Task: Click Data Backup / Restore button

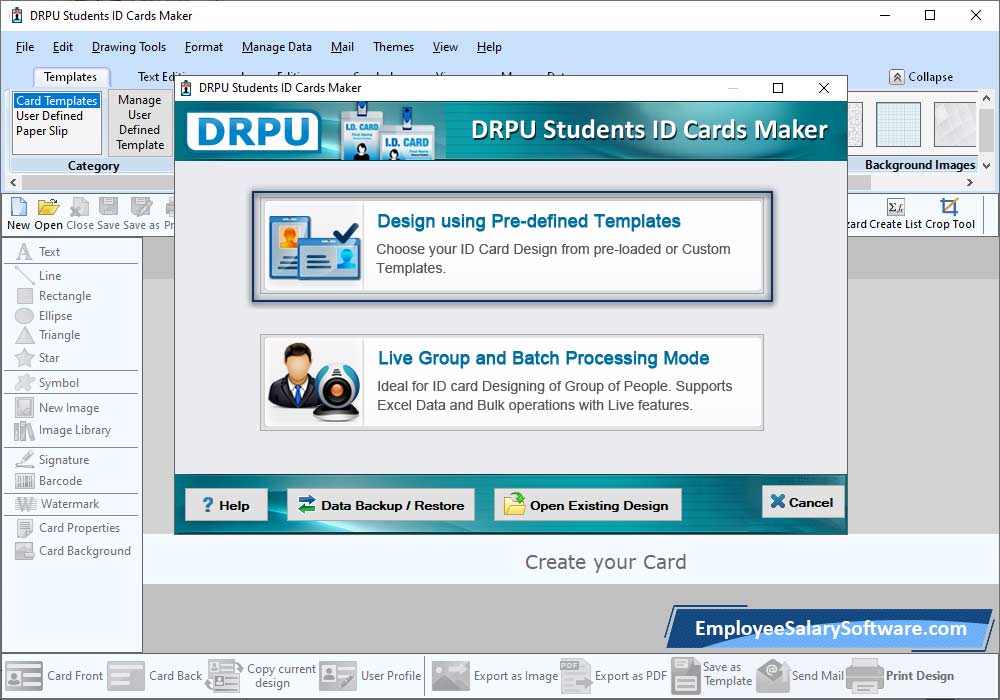Action: coord(381,505)
